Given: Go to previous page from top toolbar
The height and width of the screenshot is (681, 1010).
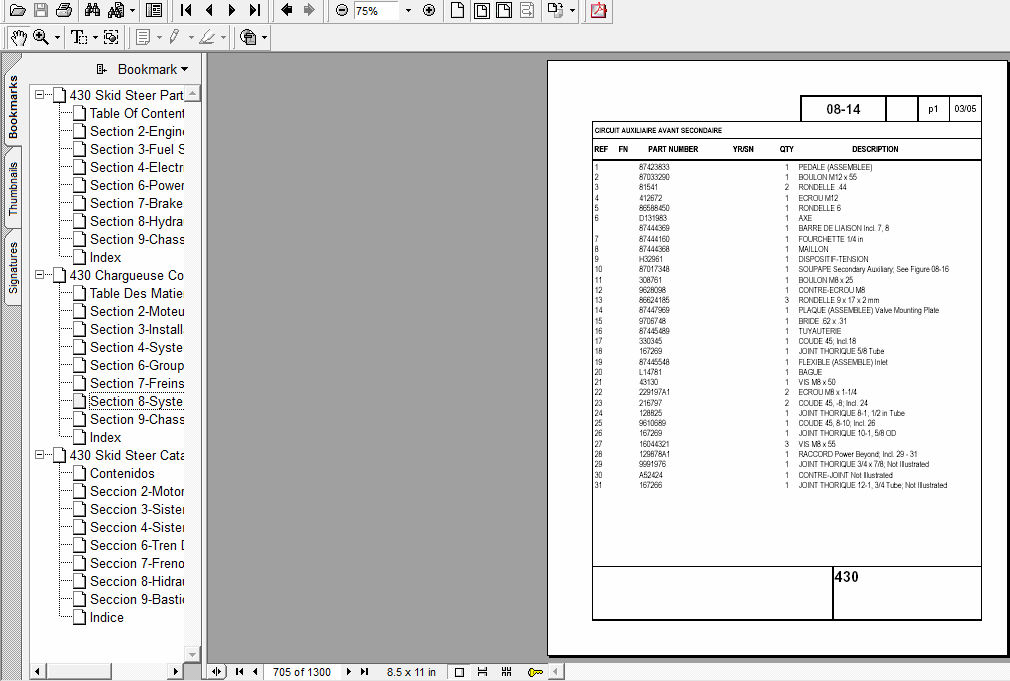Looking at the screenshot, I should pyautogui.click(x=209, y=10).
